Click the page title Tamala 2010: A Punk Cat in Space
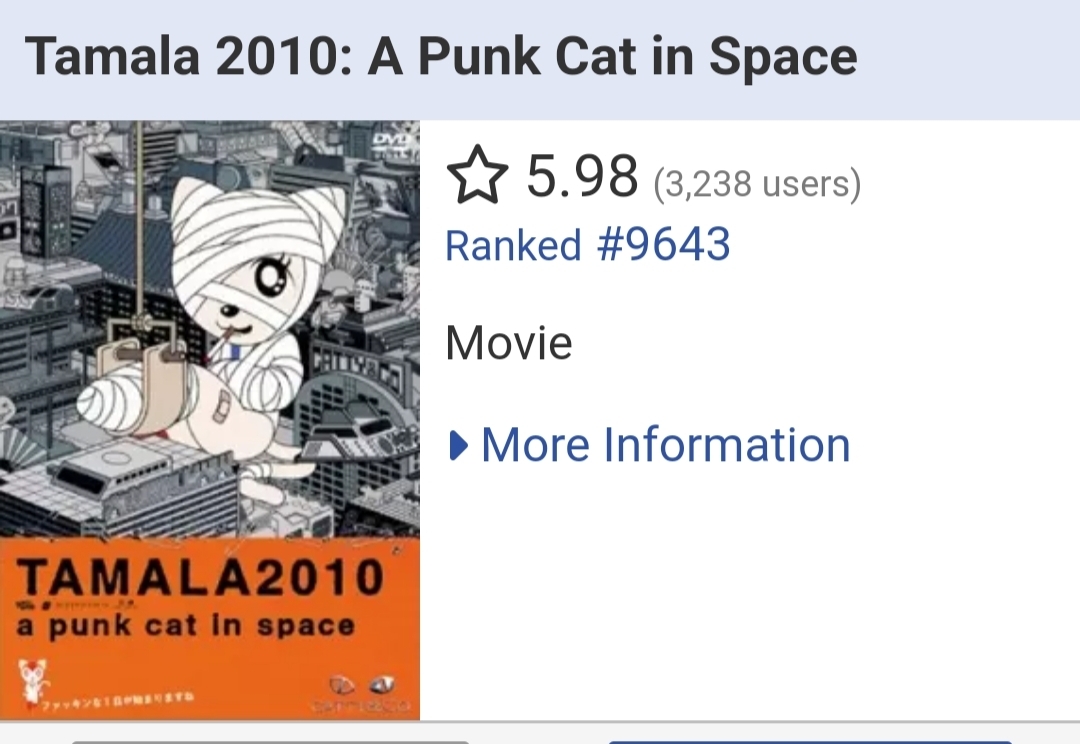1080x744 pixels. (441, 57)
